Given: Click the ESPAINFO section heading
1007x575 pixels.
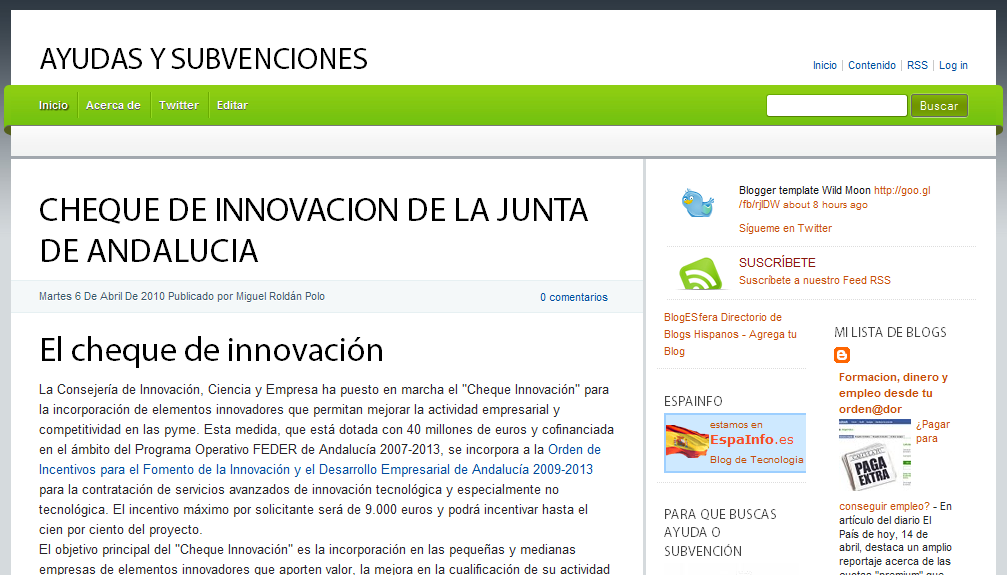Looking at the screenshot, I should click(x=693, y=402).
